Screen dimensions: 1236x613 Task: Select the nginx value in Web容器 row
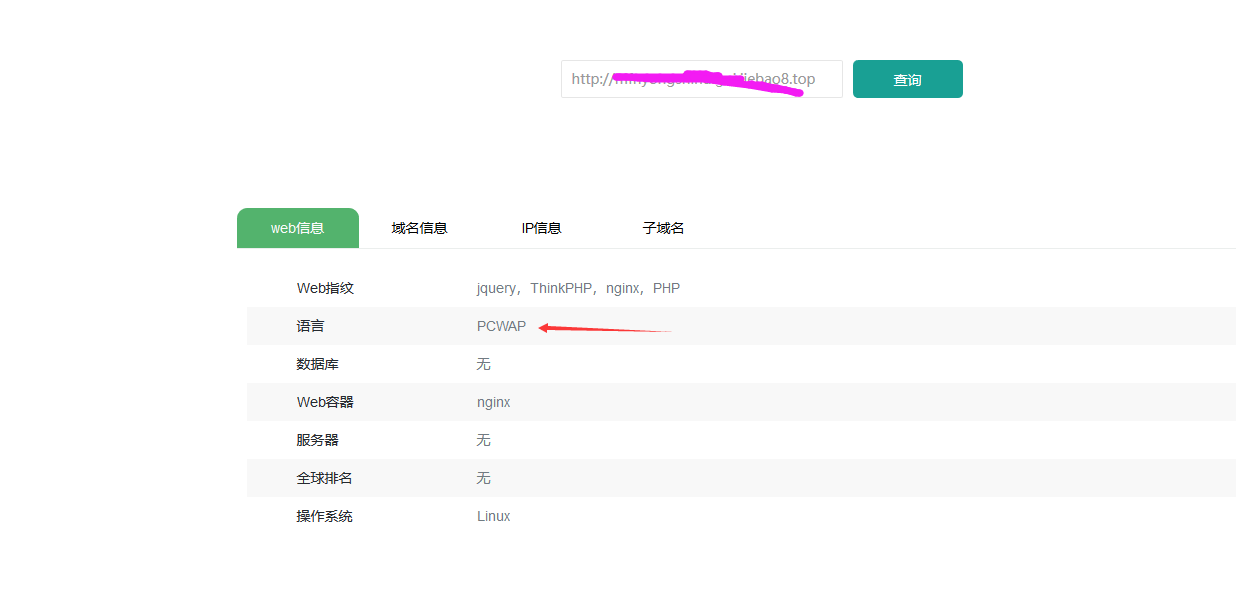tap(493, 402)
